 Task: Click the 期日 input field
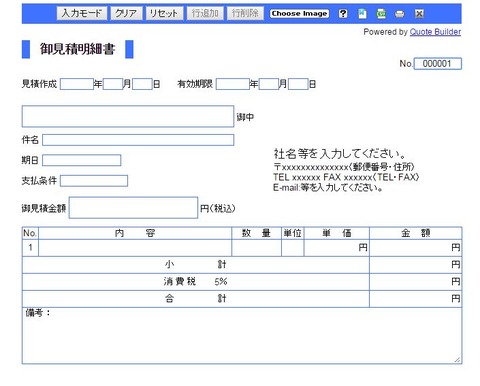point(82,160)
